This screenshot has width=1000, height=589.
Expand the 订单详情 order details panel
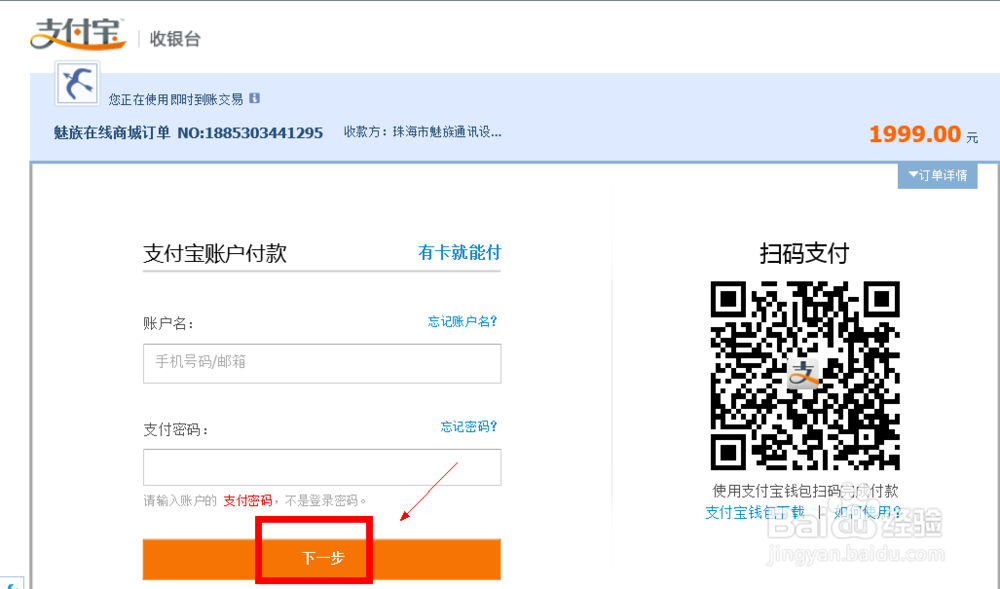tap(937, 175)
